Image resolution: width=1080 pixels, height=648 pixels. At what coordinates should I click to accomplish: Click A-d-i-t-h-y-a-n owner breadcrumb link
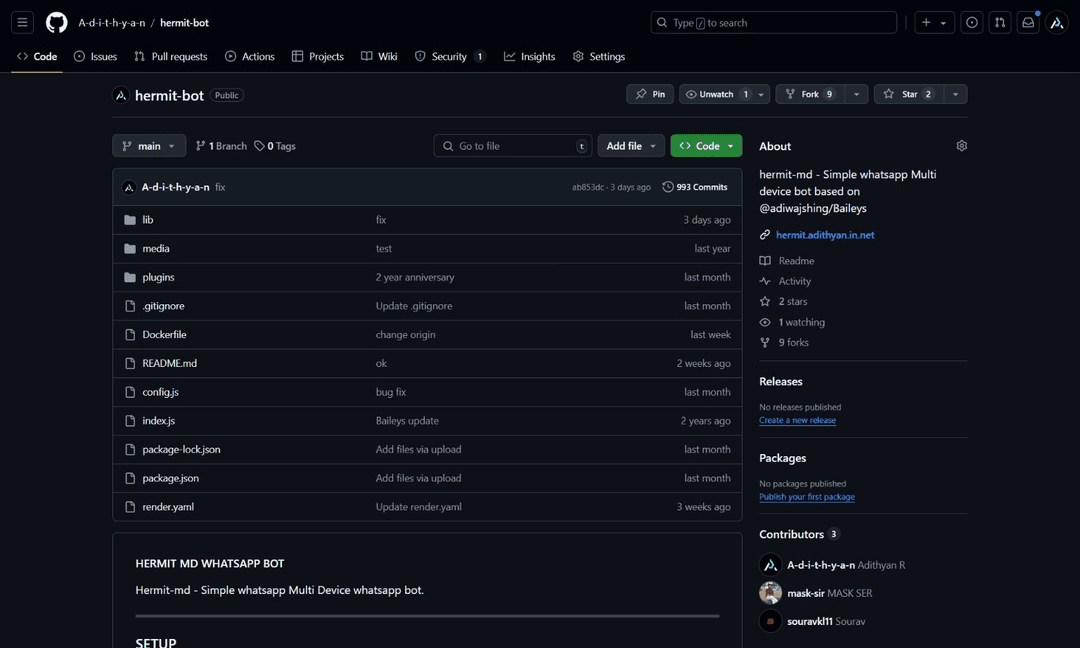click(112, 23)
